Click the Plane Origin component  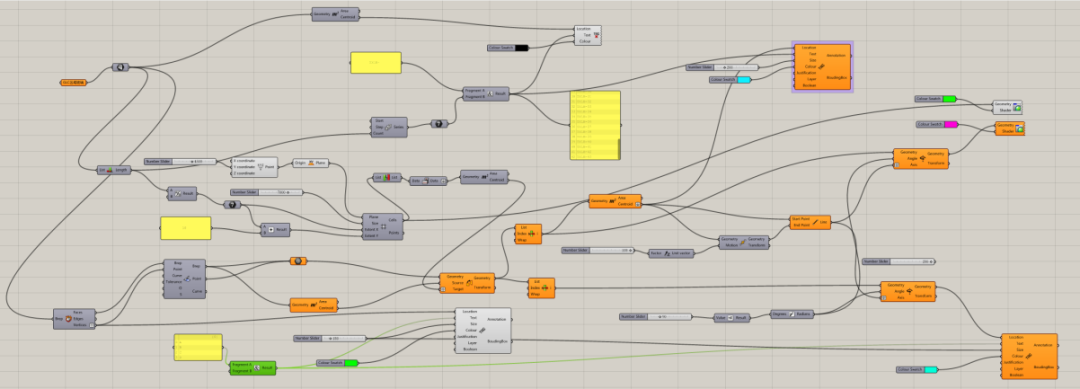[x=311, y=163]
